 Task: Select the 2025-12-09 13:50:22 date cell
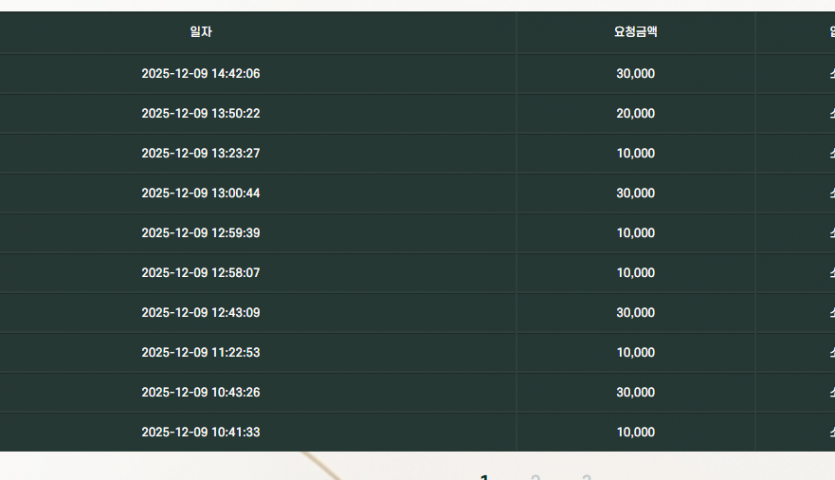200,113
